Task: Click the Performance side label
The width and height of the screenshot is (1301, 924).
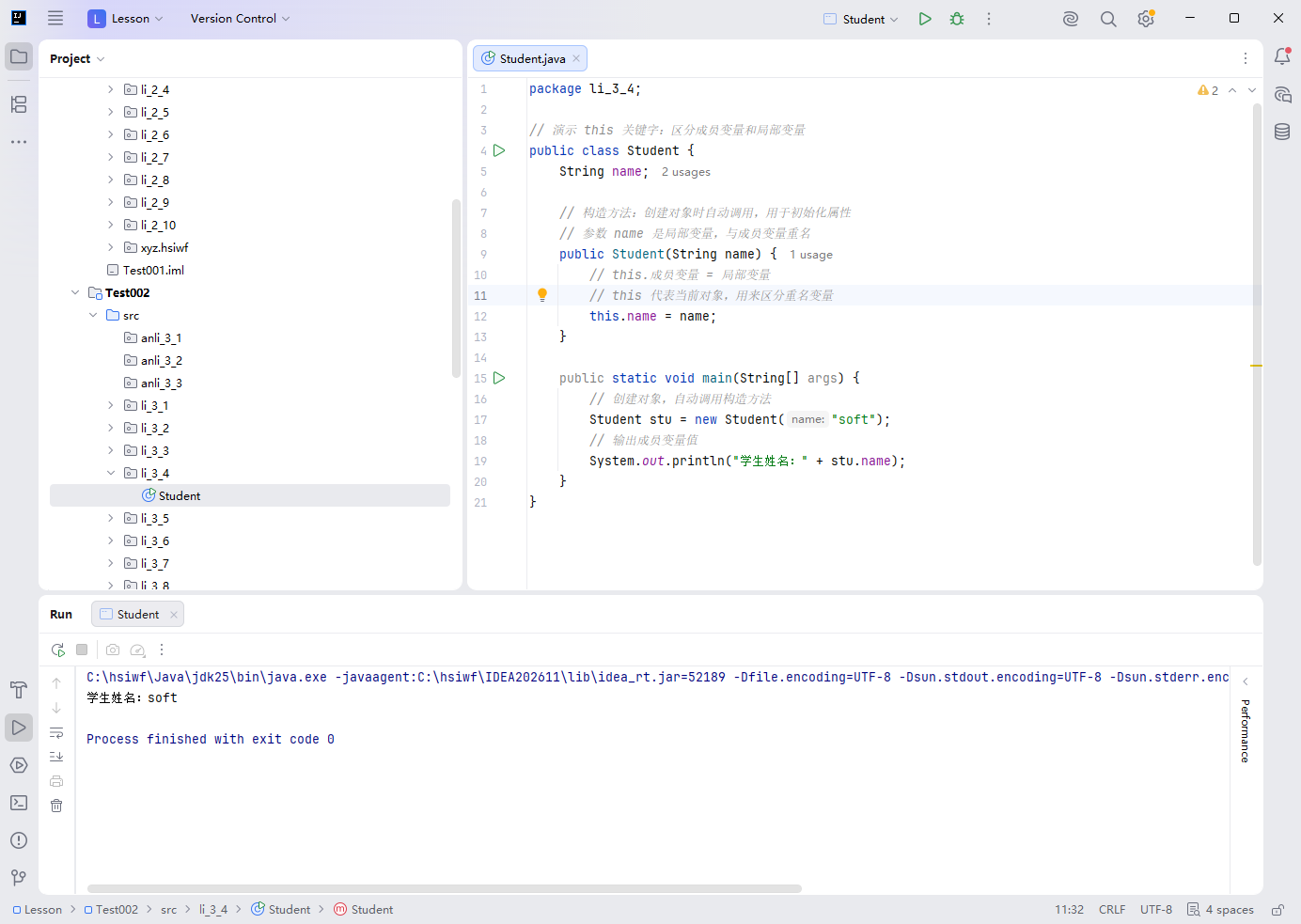Action: pyautogui.click(x=1246, y=730)
